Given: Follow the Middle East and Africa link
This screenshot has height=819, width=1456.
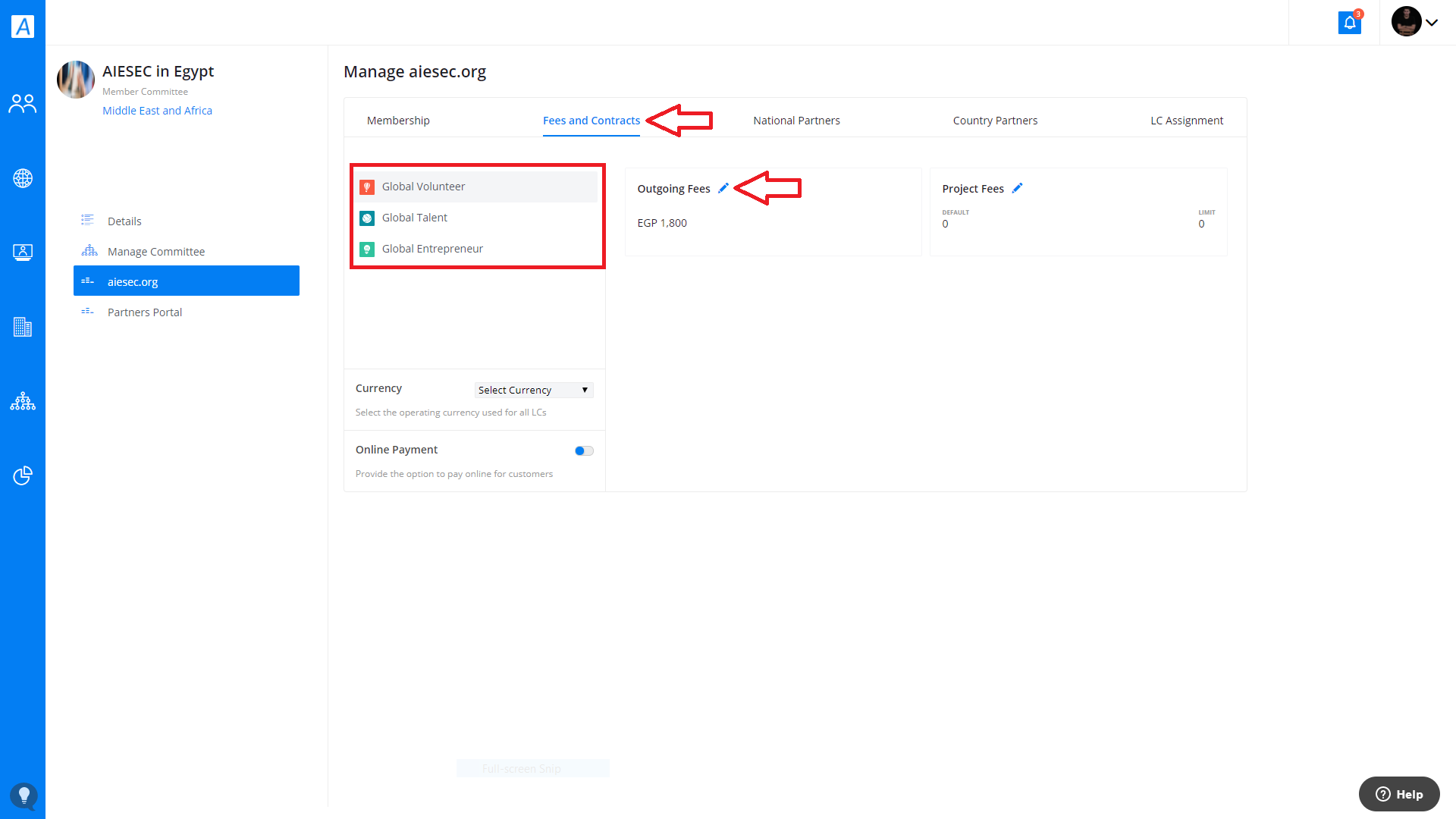Looking at the screenshot, I should click(x=157, y=111).
